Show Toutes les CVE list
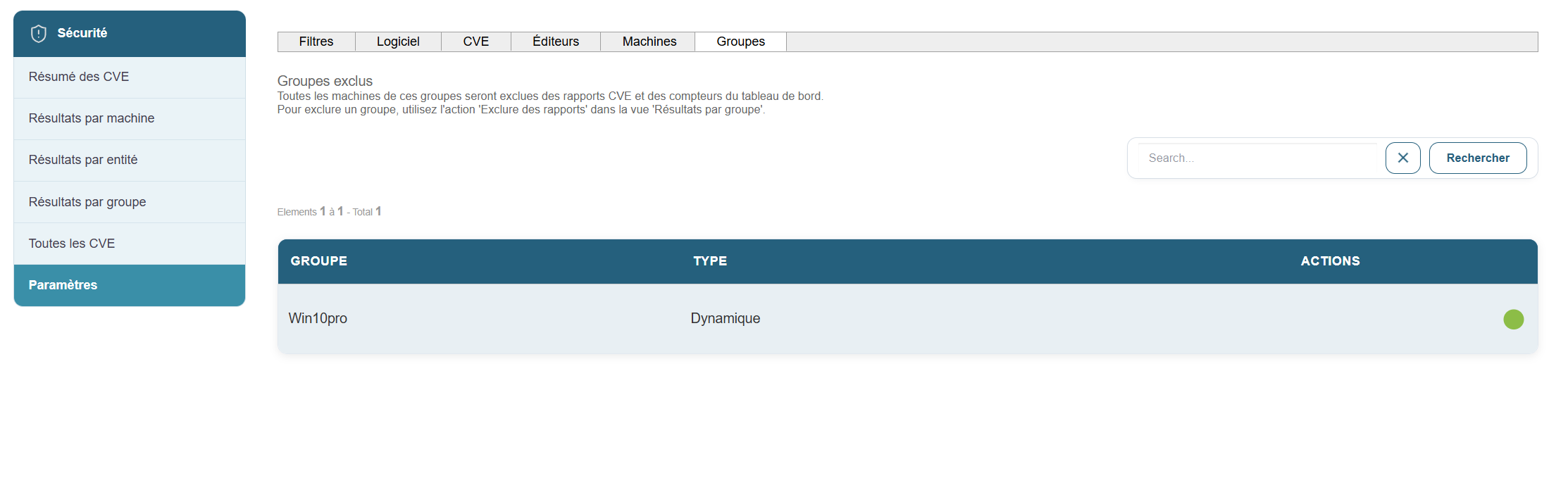 pos(72,244)
